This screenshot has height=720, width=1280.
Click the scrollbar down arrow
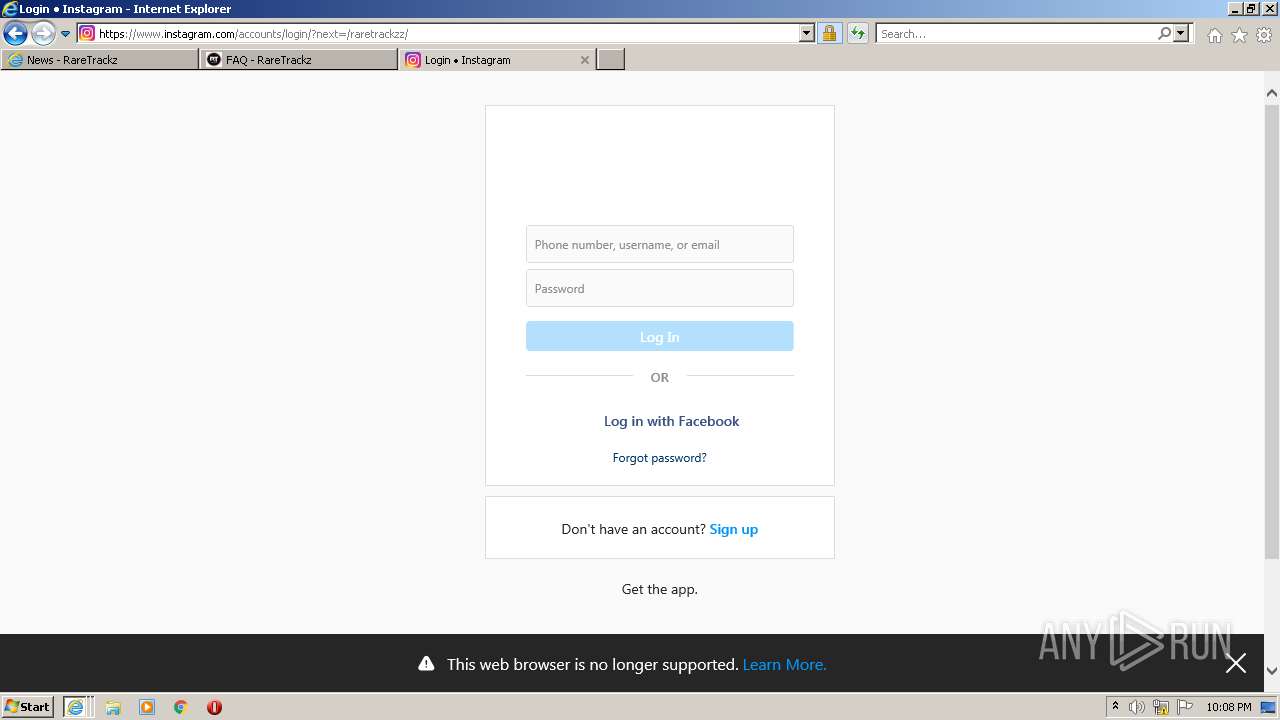(x=1272, y=671)
